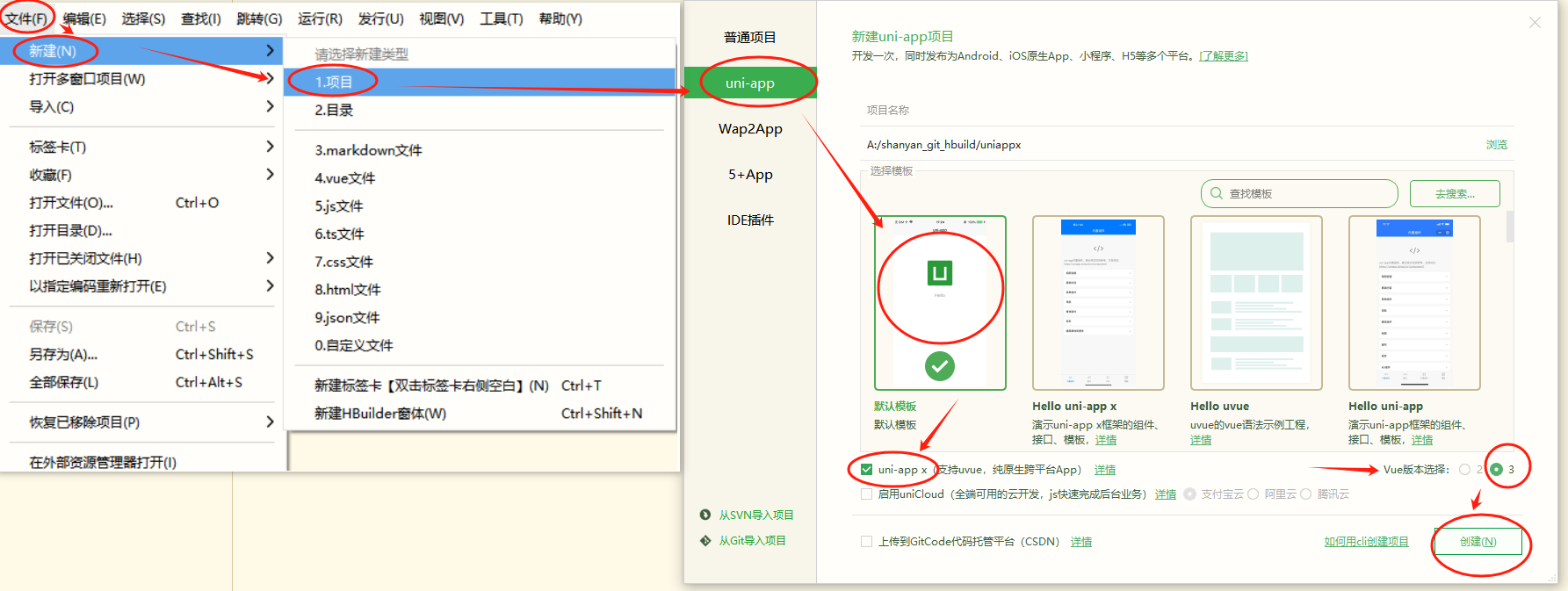The width and height of the screenshot is (1568, 591).
Task: Open the 跳转(G) menu
Action: (259, 18)
